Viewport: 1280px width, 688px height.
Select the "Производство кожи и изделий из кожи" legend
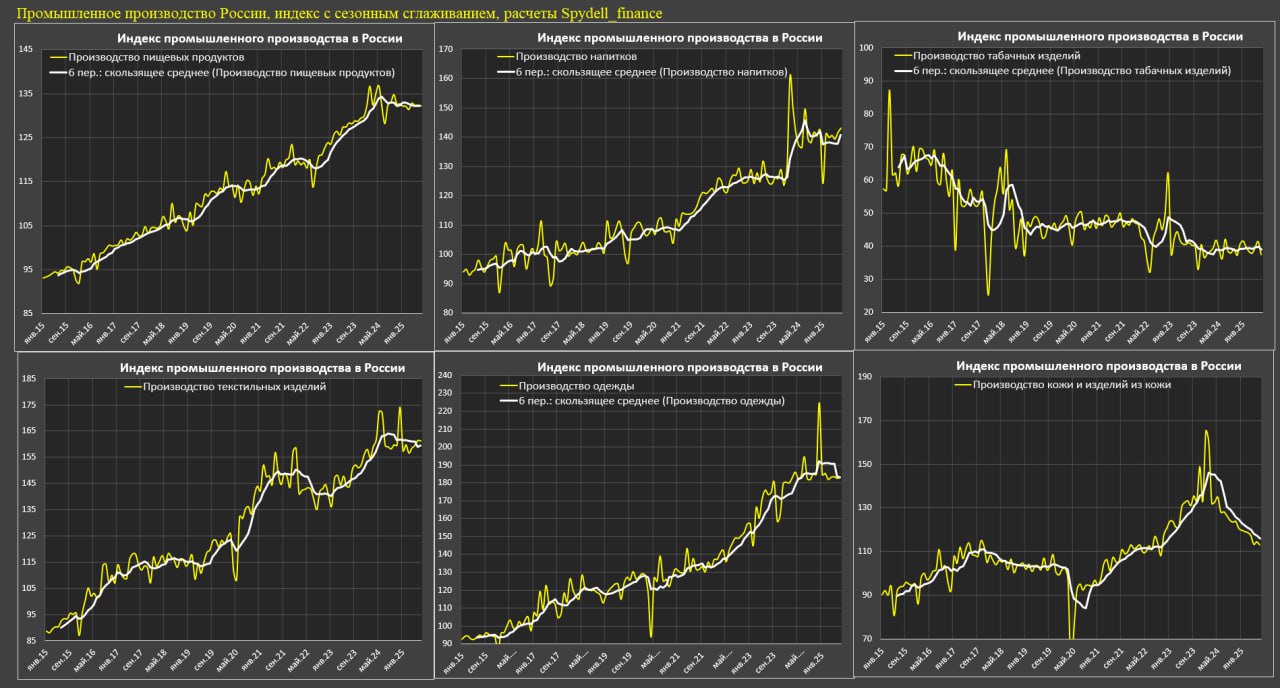(x=1071, y=384)
